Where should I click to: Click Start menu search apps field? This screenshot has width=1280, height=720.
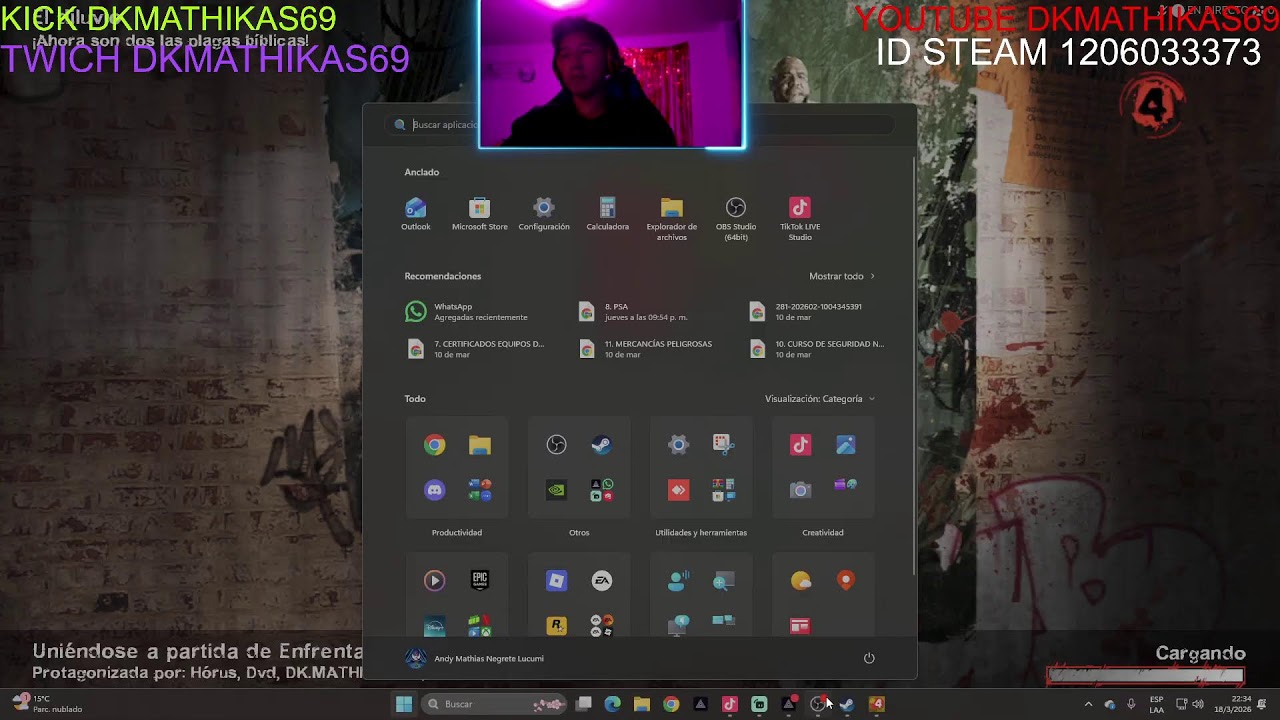pyautogui.click(x=640, y=125)
